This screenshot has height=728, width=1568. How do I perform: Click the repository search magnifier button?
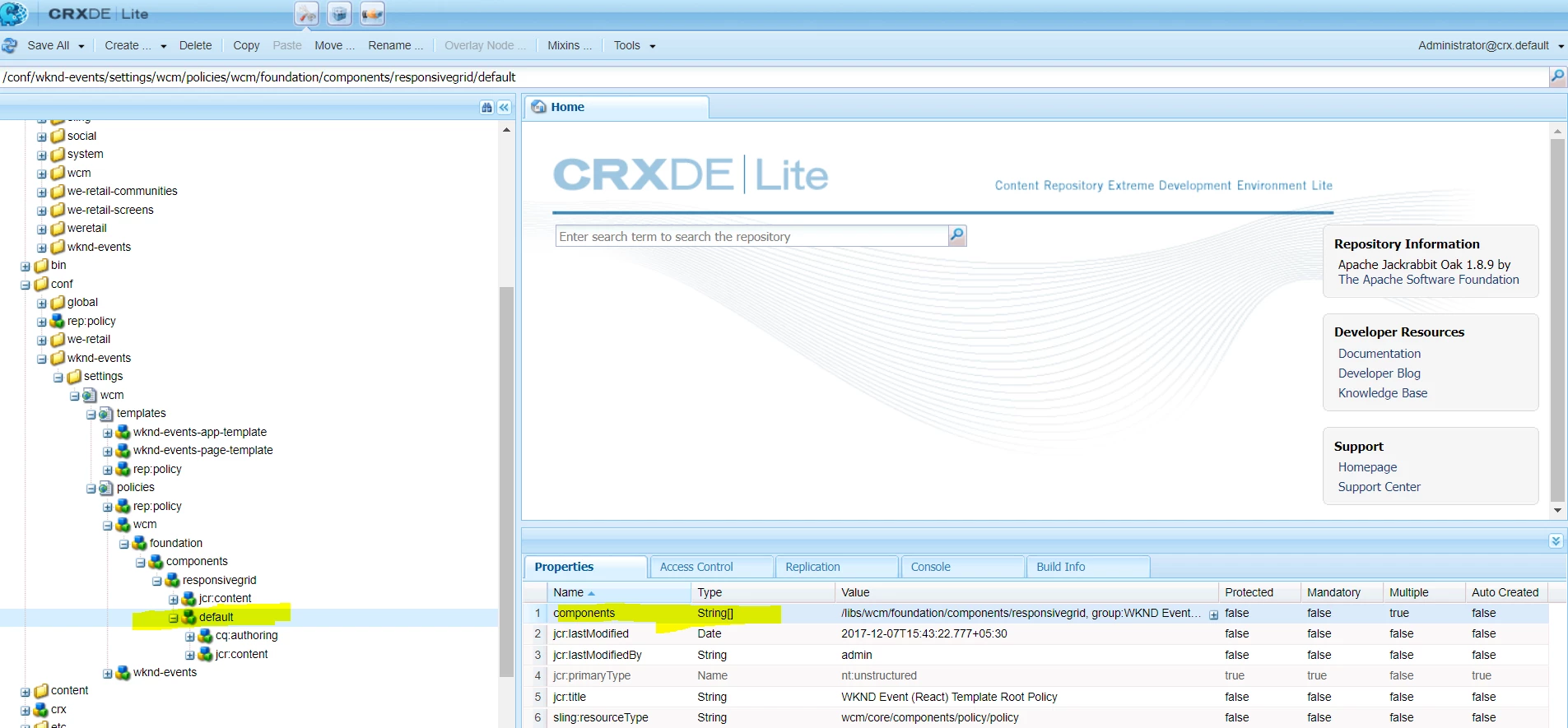pos(956,236)
